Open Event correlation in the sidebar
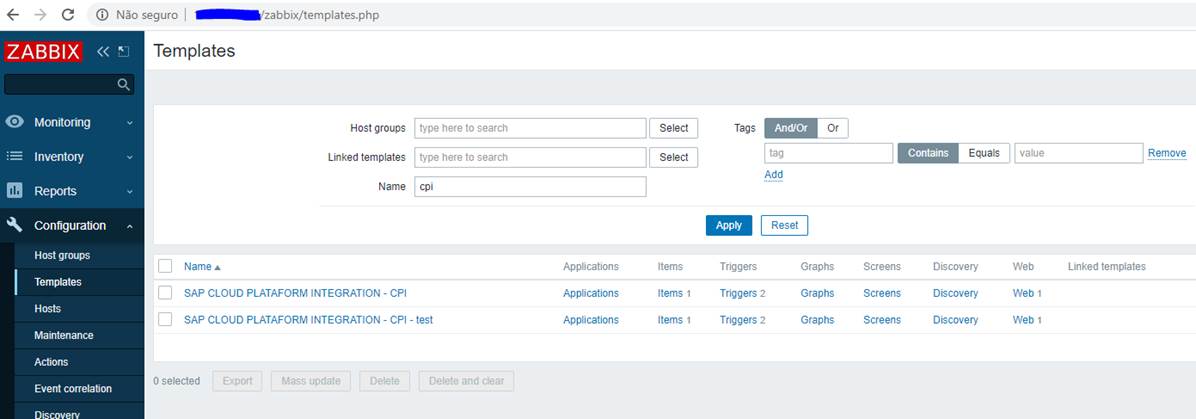Screen dimensions: 1196x419 (x=72, y=388)
